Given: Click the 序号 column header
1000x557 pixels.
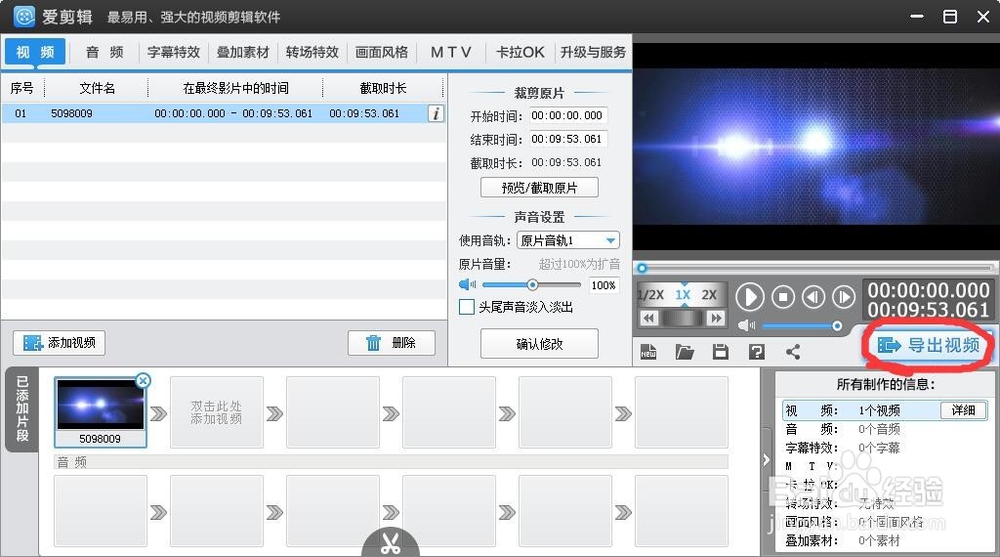Looking at the screenshot, I should tap(22, 87).
